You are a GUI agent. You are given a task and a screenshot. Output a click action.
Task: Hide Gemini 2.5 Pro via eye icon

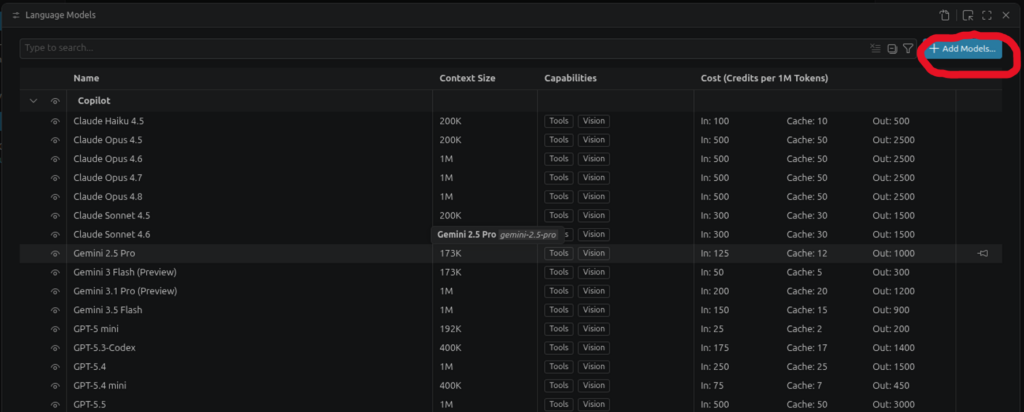tap(56, 253)
